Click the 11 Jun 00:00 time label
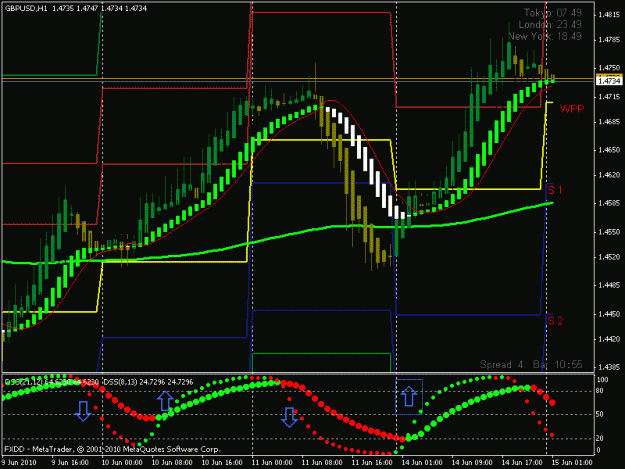 272,463
